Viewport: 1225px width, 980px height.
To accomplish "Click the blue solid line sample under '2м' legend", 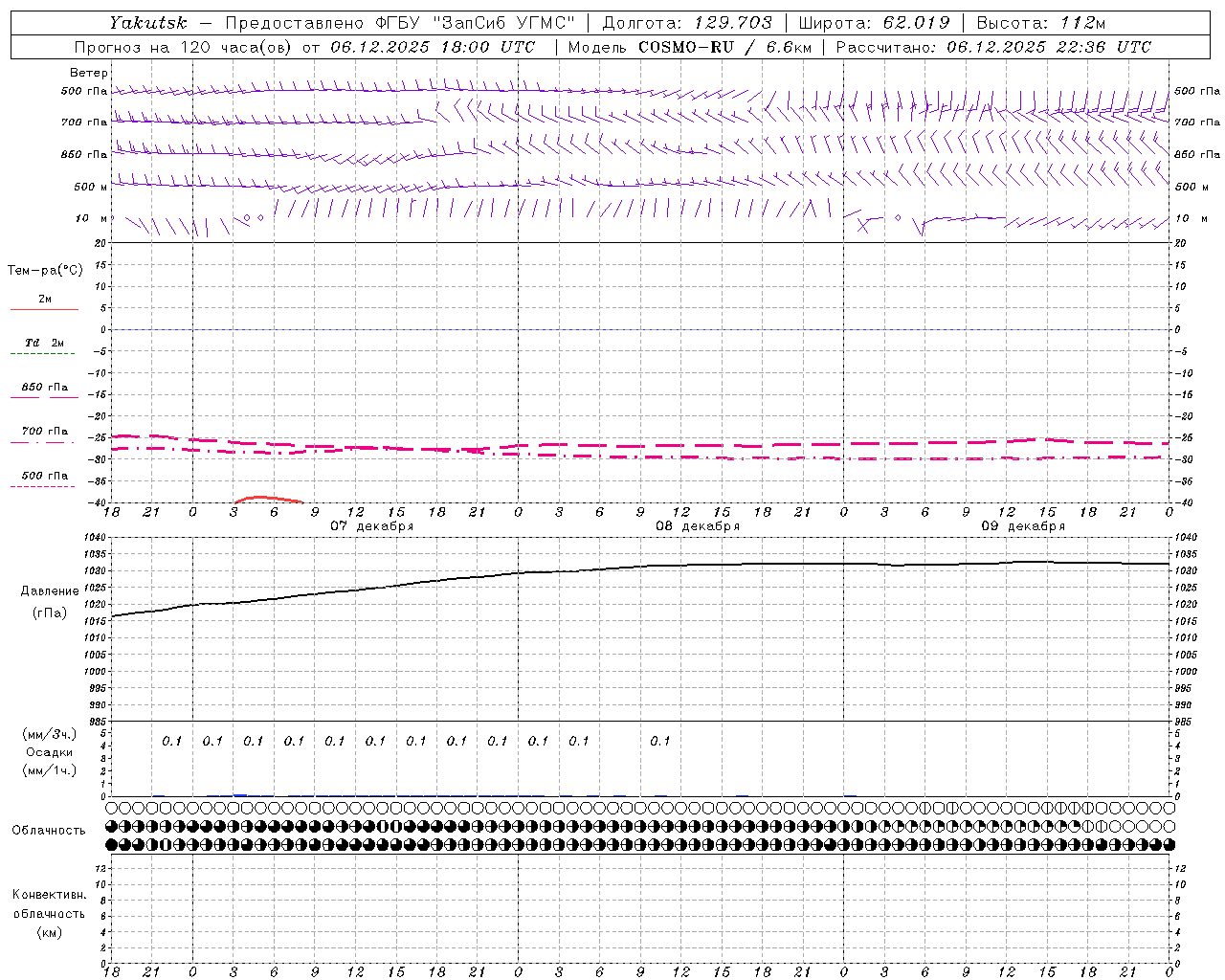I will pyautogui.click(x=44, y=309).
